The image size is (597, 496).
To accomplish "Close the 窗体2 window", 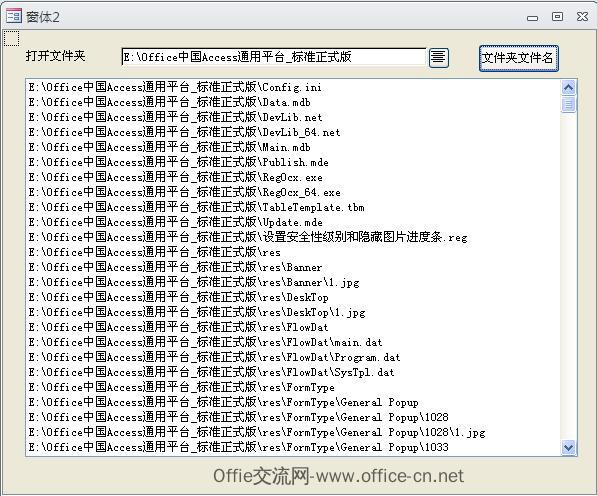I will (582, 17).
